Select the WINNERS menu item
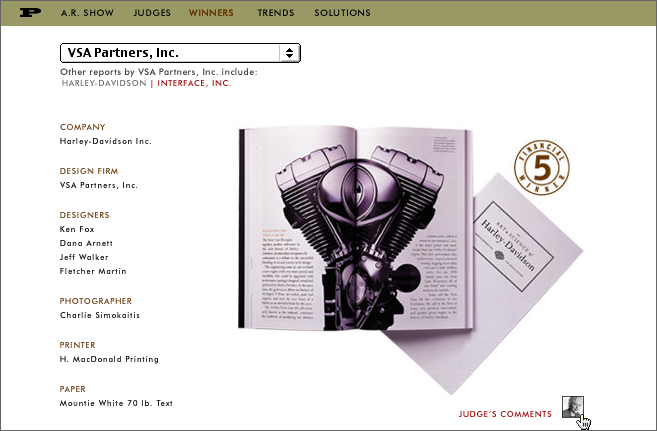Viewport: 657px width, 431px height. click(211, 13)
